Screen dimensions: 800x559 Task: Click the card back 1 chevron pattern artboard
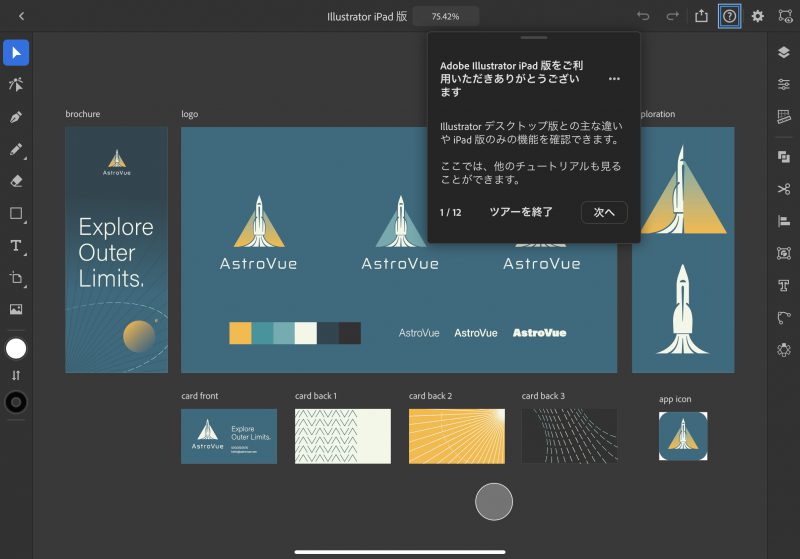point(343,436)
